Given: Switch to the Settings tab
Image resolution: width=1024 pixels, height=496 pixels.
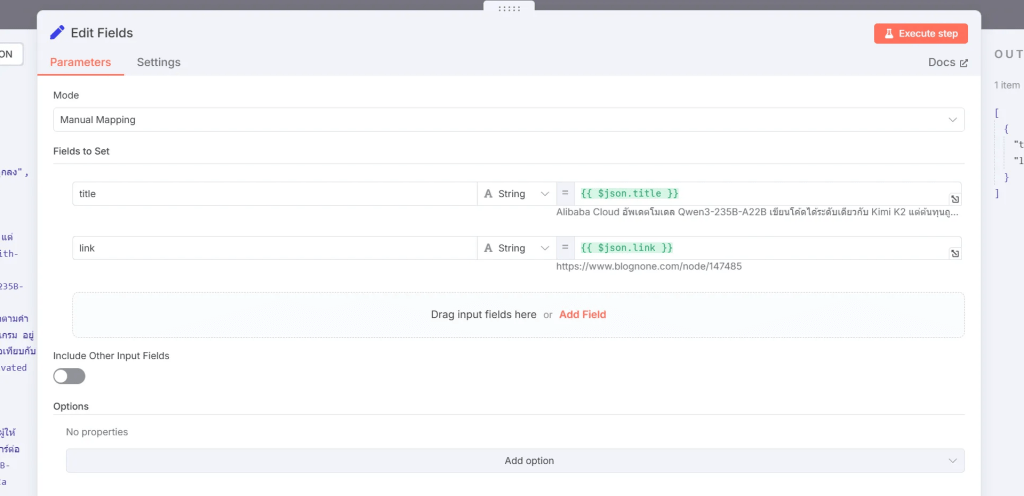Looking at the screenshot, I should coord(158,62).
